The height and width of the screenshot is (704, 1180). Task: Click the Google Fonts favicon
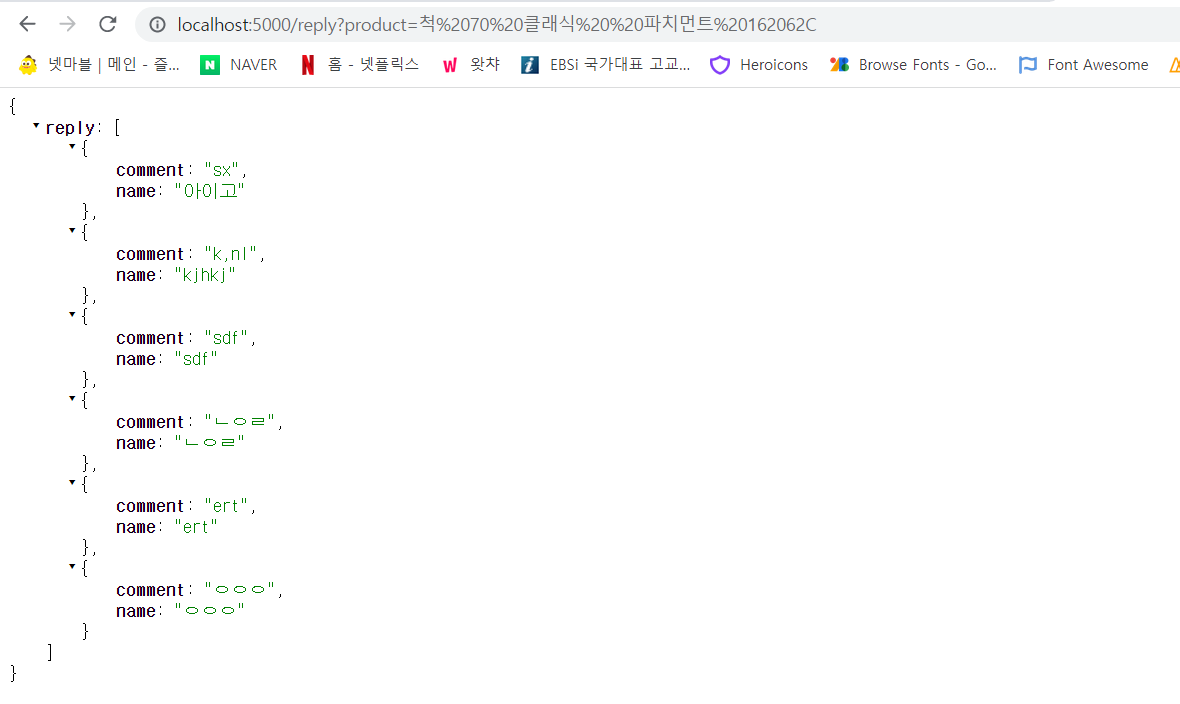839,65
